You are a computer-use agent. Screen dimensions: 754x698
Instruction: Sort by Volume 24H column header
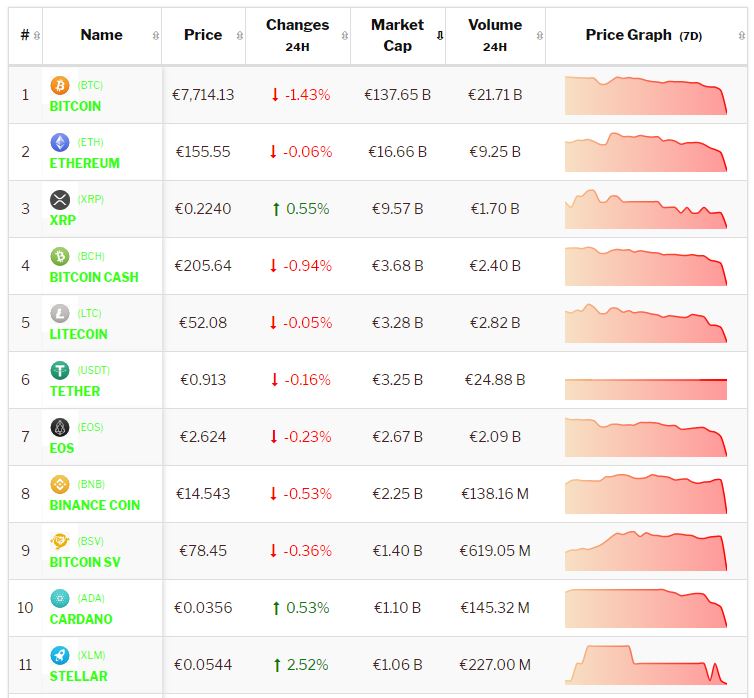[495, 35]
